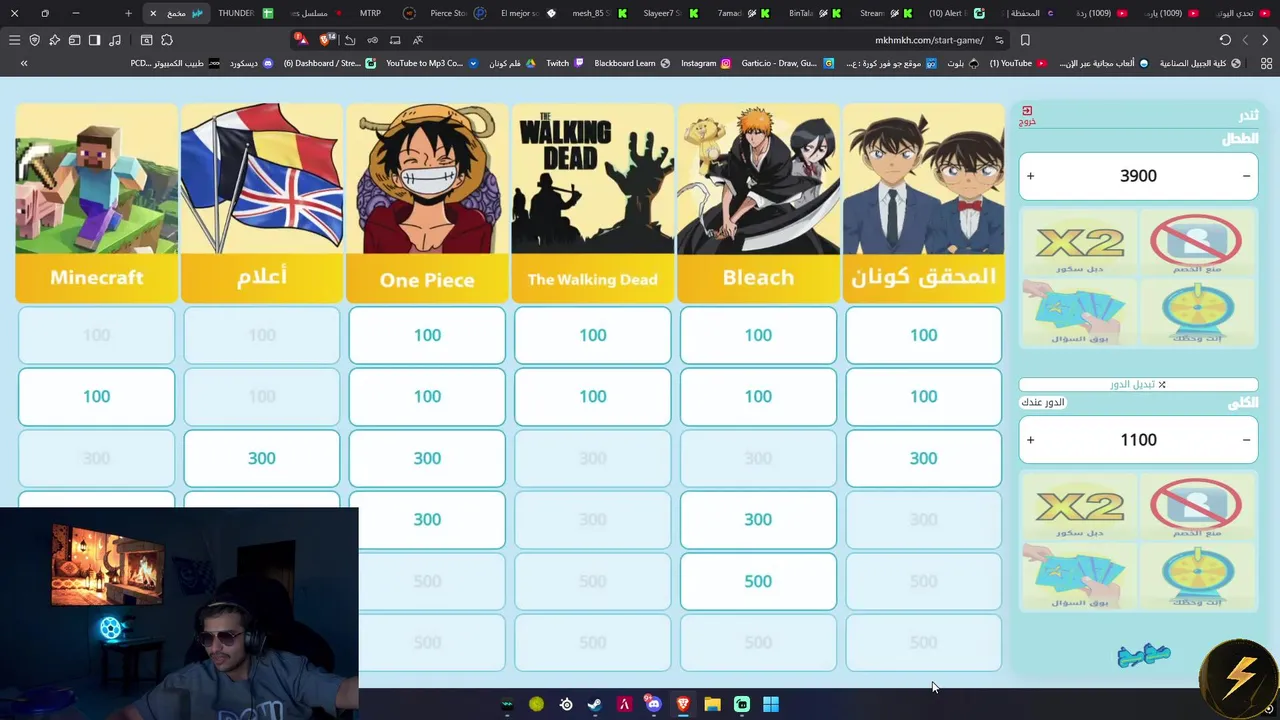1280x720 pixels.
Task: Spin bottom team's أنت وحظك wheel icon
Action: click(1196, 576)
